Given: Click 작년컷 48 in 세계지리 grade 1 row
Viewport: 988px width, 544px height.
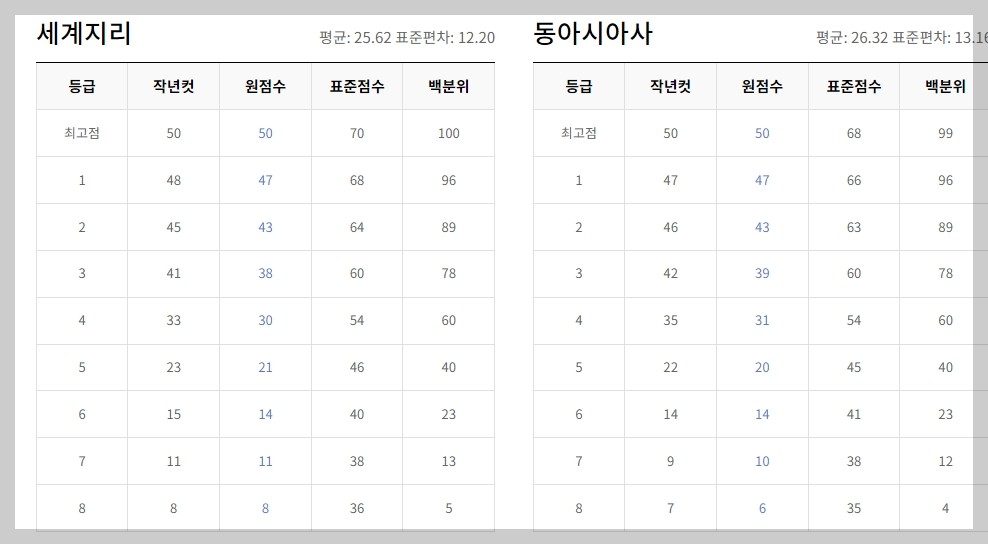Looking at the screenshot, I should tap(173, 180).
